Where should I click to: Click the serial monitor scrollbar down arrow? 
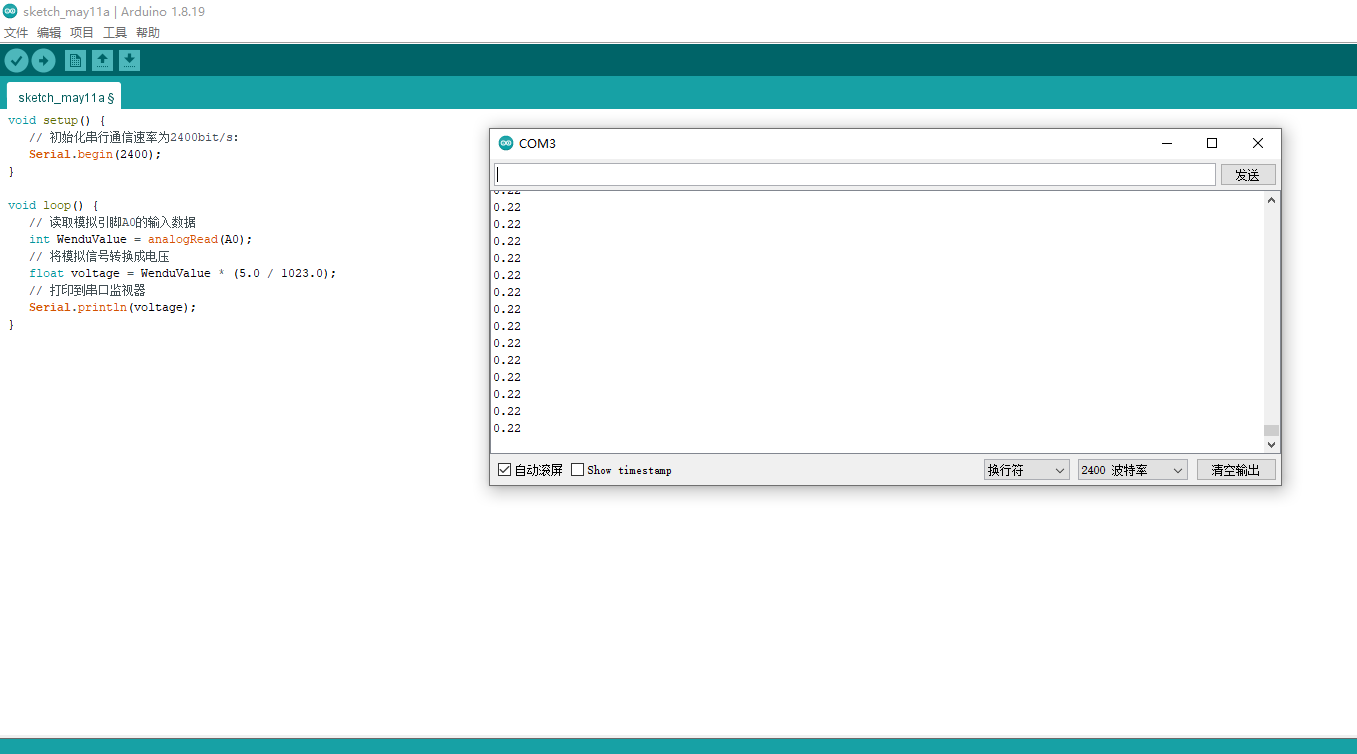click(1272, 444)
